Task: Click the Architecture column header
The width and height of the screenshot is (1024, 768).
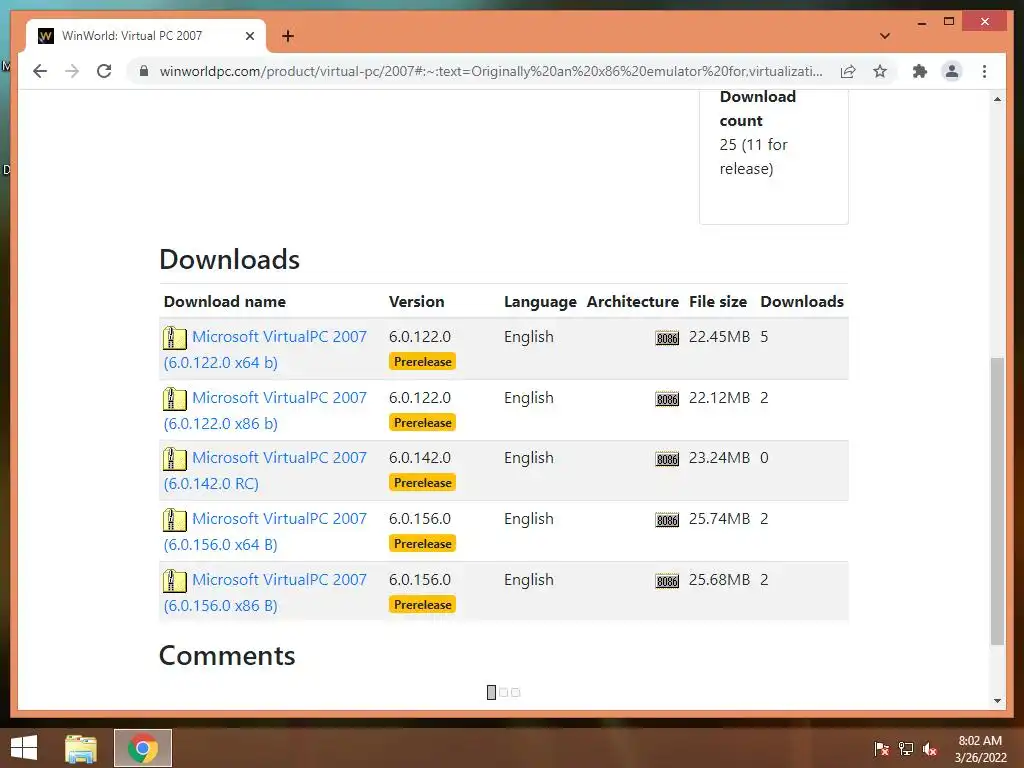Action: [633, 302]
